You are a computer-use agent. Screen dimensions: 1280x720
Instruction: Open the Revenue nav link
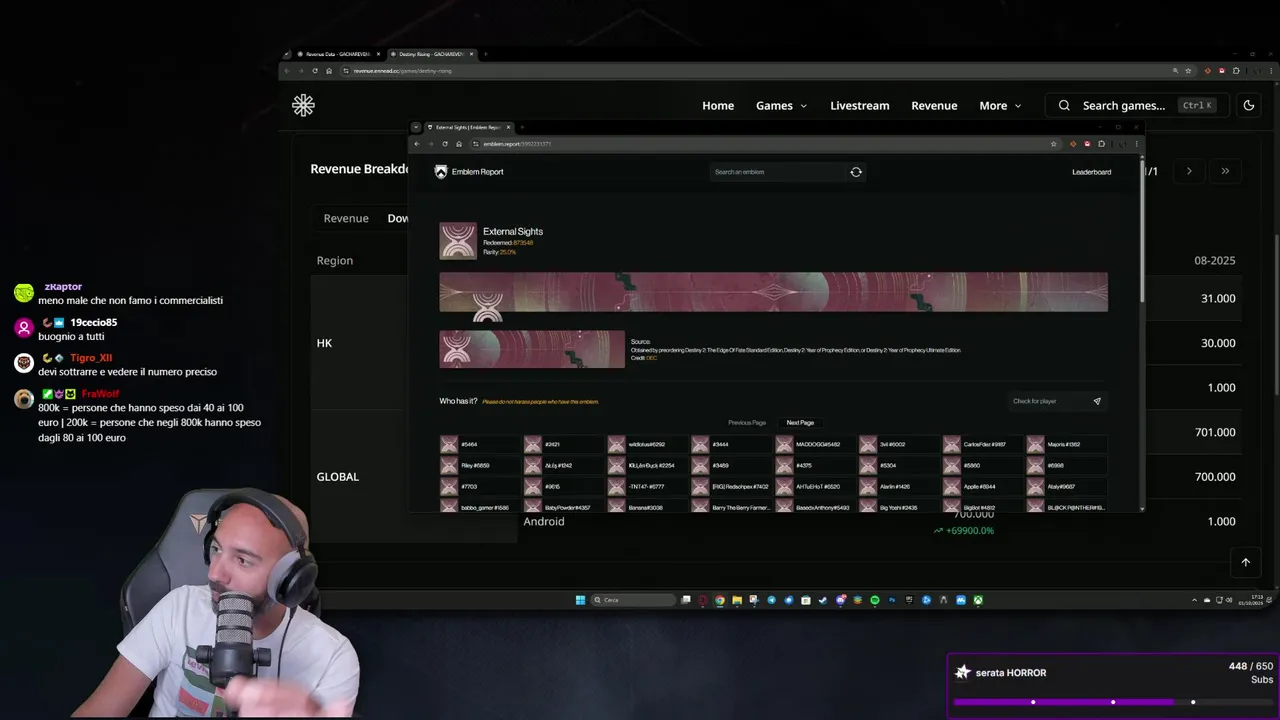point(934,105)
